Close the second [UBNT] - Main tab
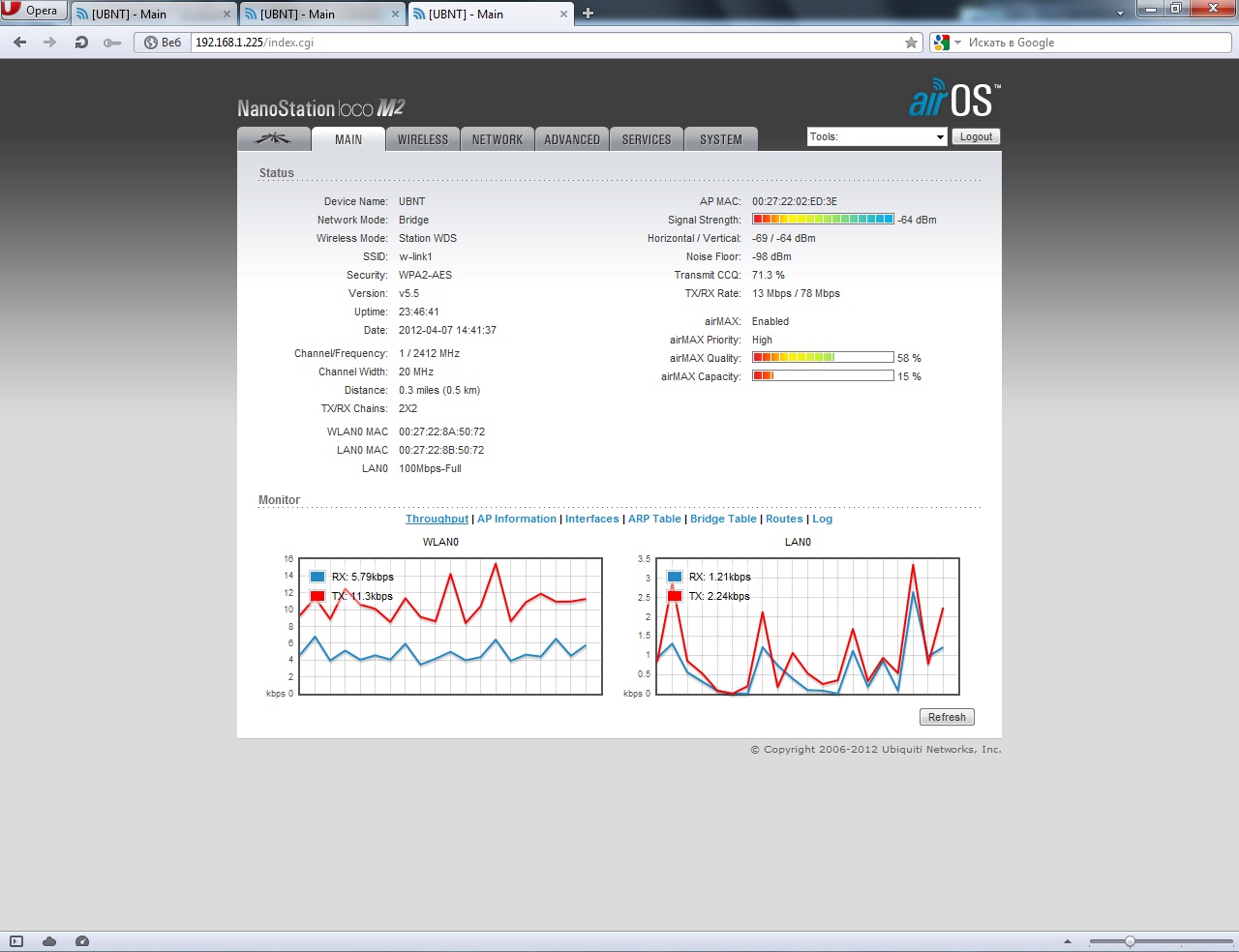The width and height of the screenshot is (1239, 952). [x=396, y=15]
